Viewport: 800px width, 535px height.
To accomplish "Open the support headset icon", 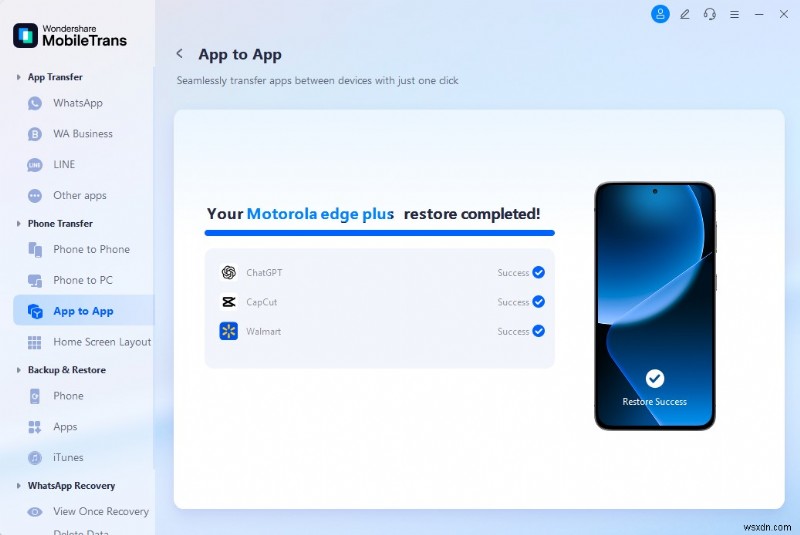I will pyautogui.click(x=710, y=14).
